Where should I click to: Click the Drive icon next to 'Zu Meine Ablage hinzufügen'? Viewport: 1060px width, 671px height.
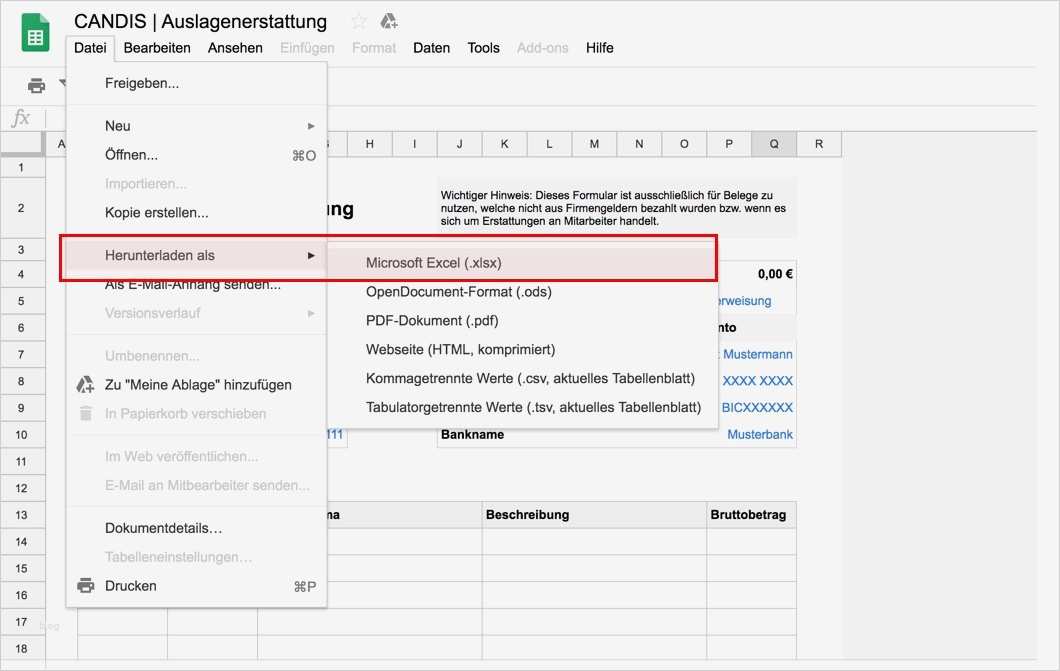tap(86, 384)
